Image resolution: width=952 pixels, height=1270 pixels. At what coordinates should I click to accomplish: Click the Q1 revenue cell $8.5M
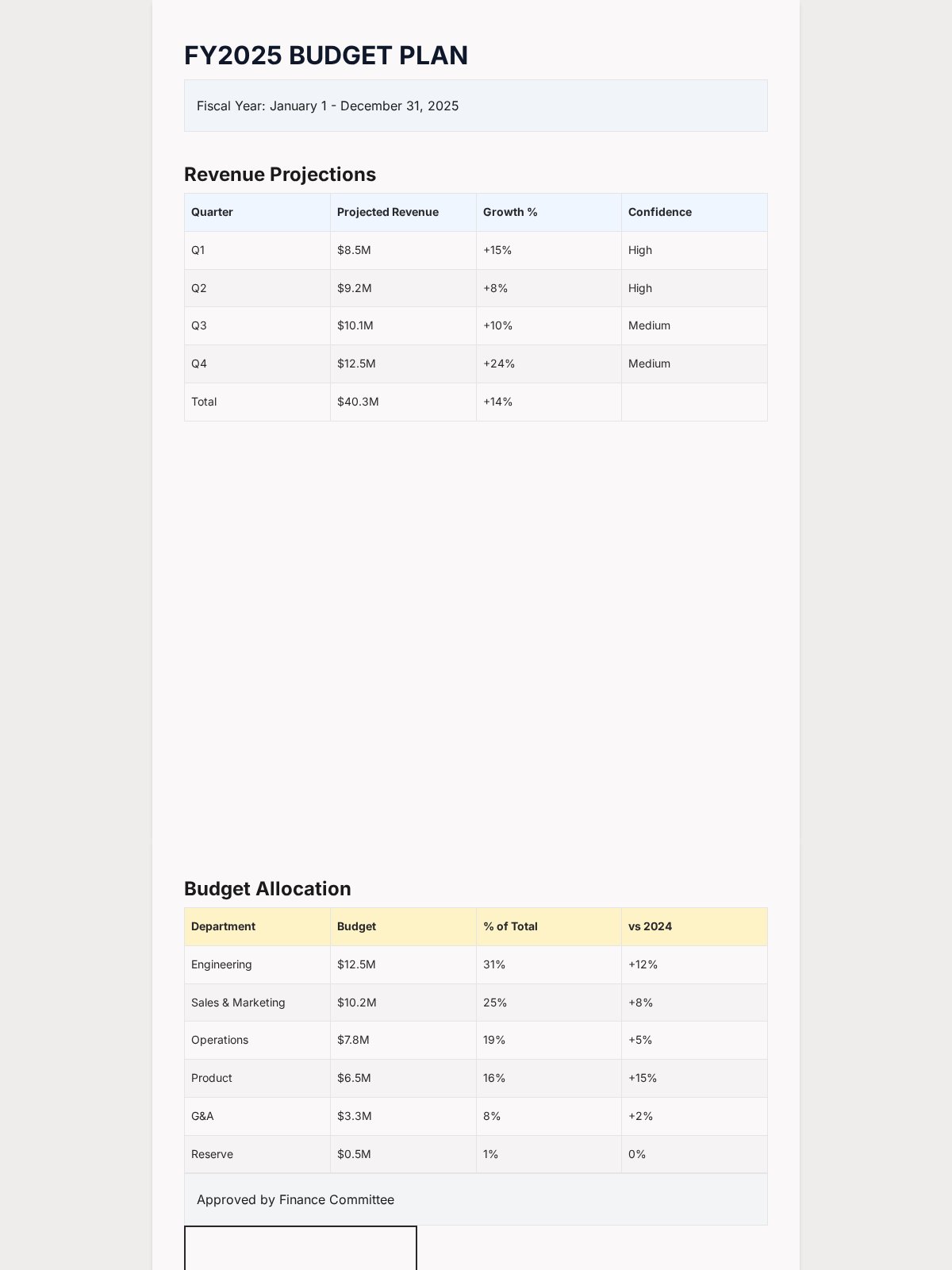point(403,250)
